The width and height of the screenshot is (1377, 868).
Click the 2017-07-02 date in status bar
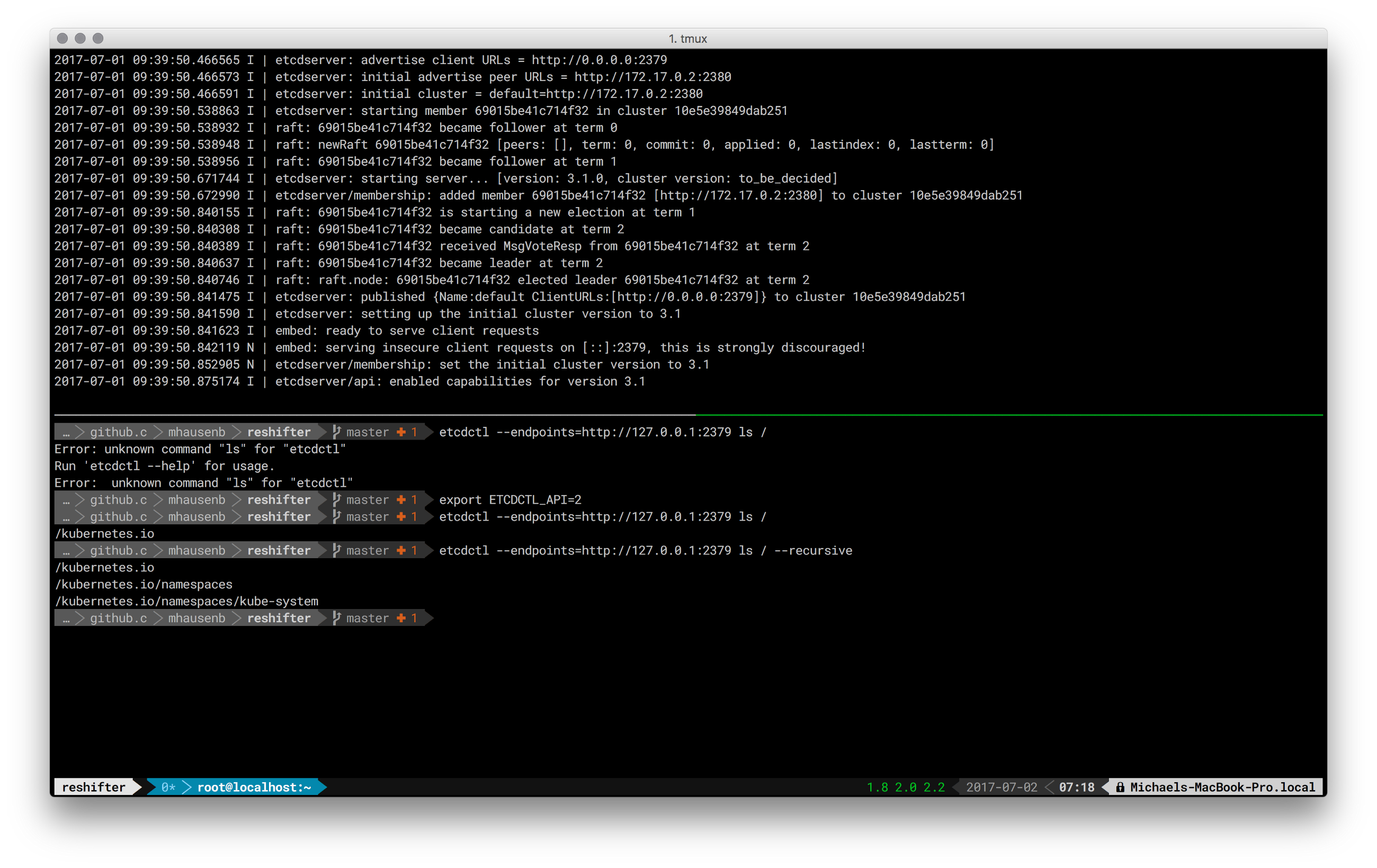[x=1002, y=788]
